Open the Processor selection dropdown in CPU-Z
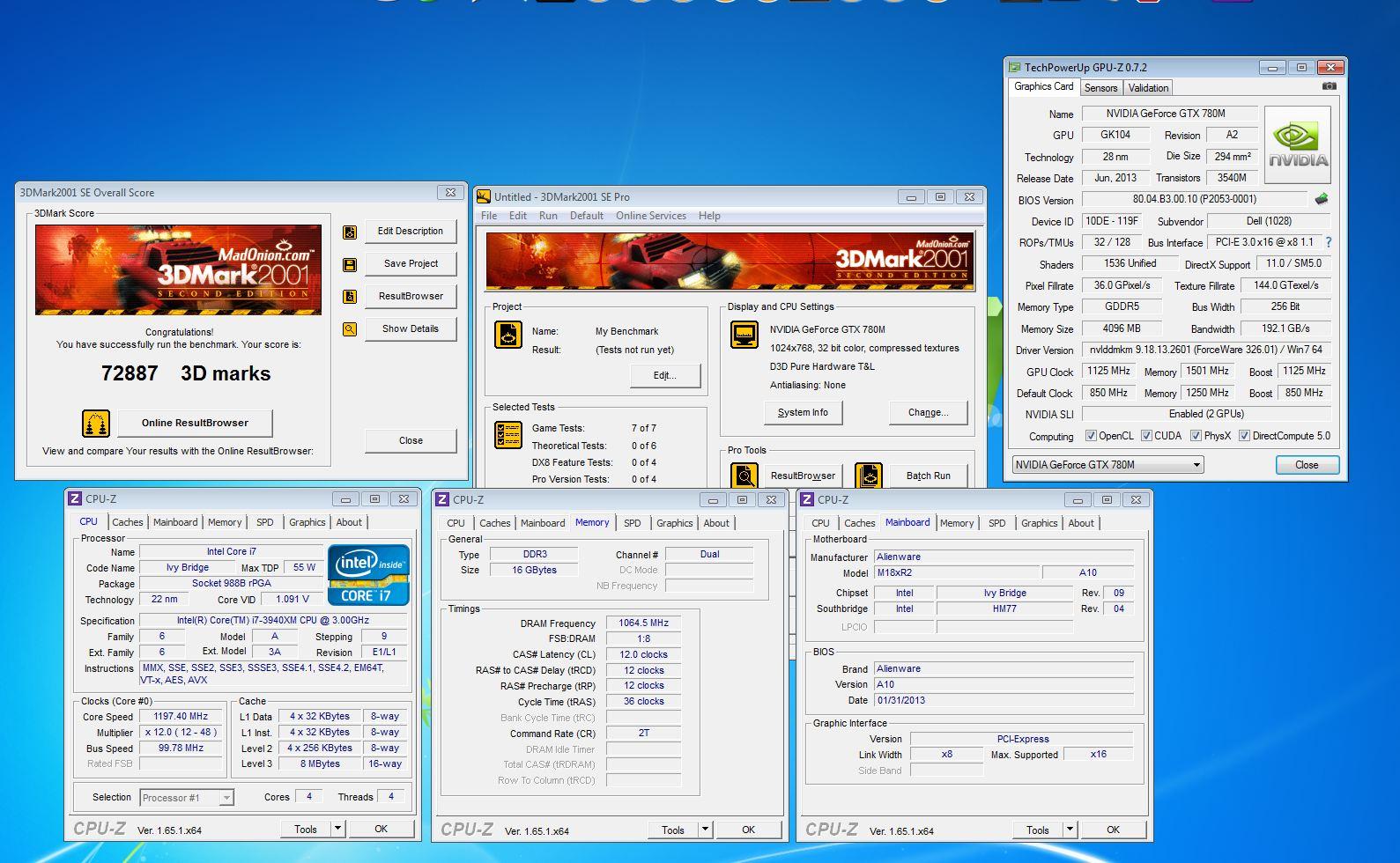Screen dimensions: 1400x863 tap(187, 798)
